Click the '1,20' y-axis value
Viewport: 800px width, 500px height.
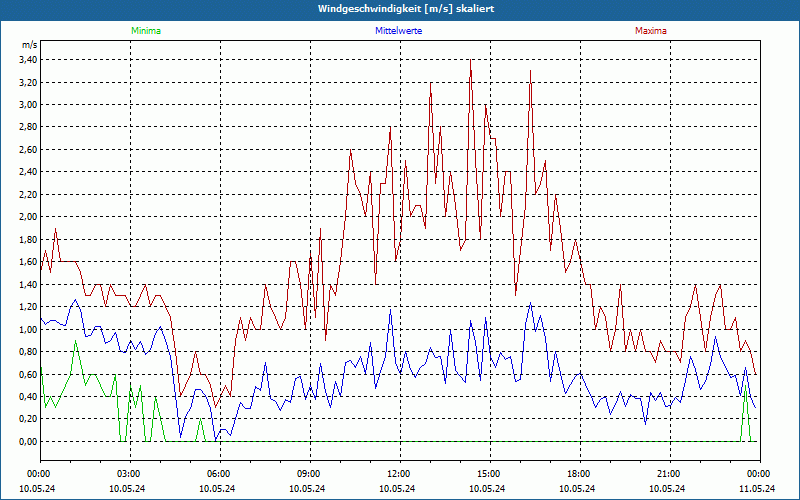click(x=29, y=307)
